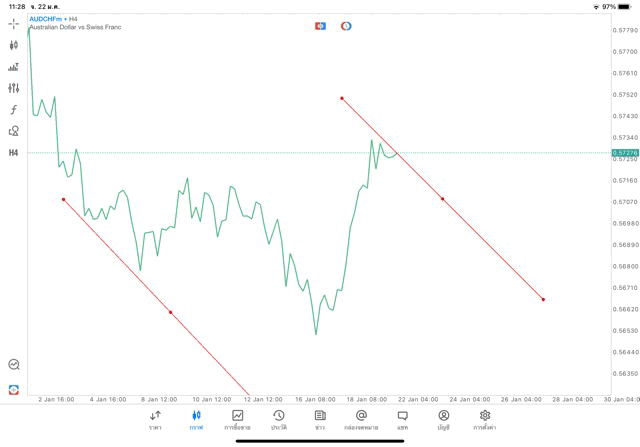
Task: Click the current price label 0.57276
Action: tap(624, 153)
